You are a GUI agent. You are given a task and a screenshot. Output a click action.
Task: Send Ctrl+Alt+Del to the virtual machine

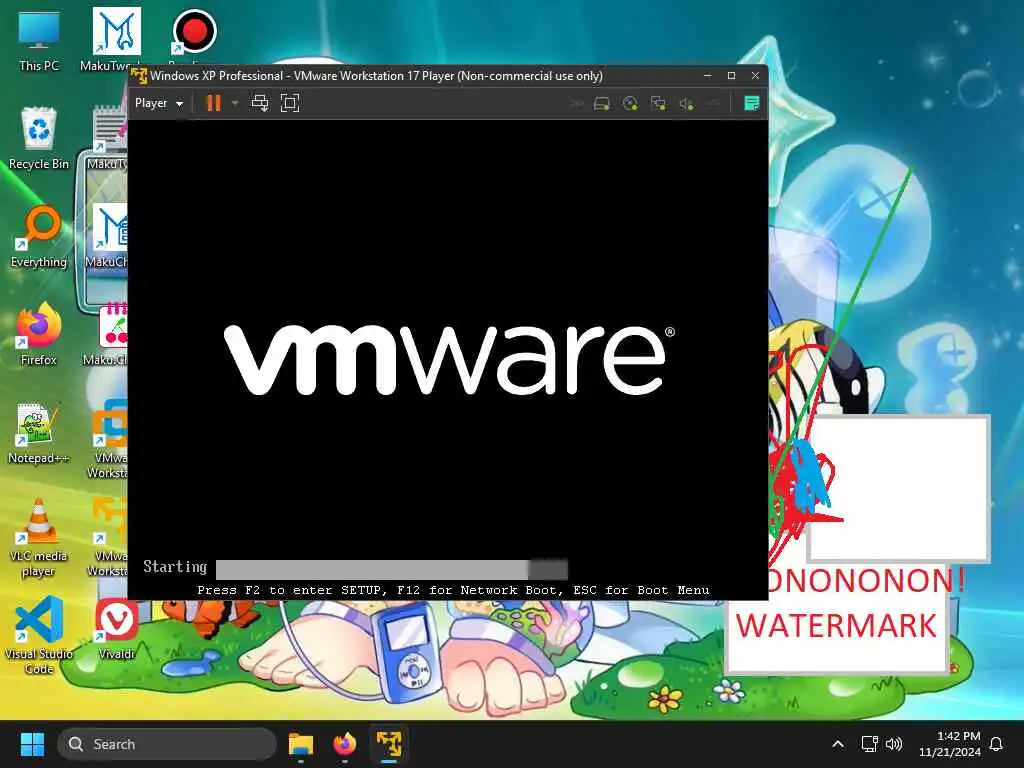click(260, 103)
